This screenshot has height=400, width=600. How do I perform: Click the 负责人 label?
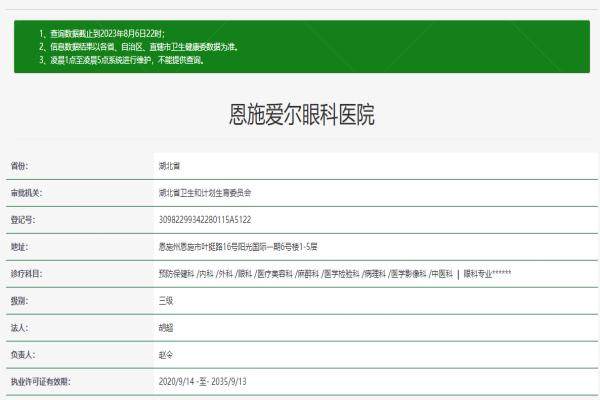tap(23, 355)
